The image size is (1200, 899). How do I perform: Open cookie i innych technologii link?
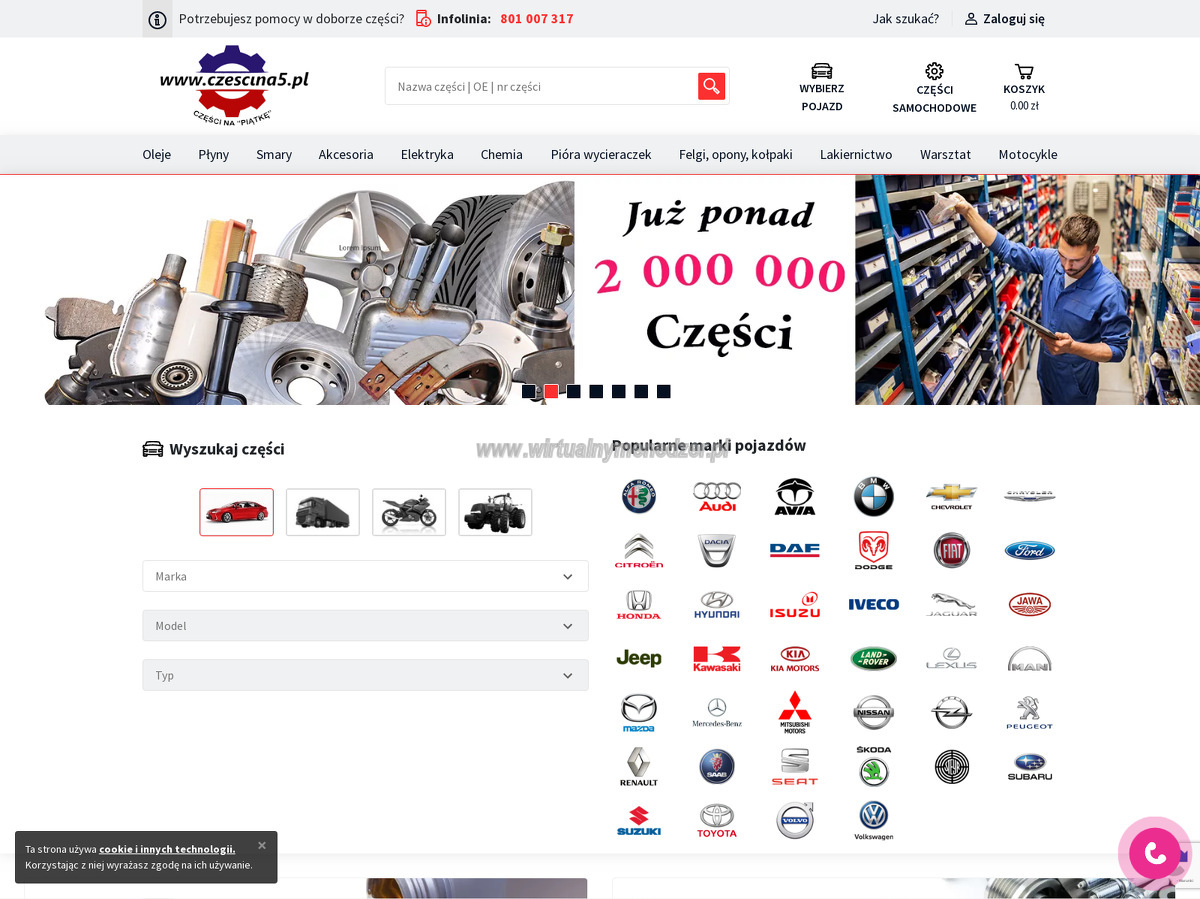tap(167, 849)
